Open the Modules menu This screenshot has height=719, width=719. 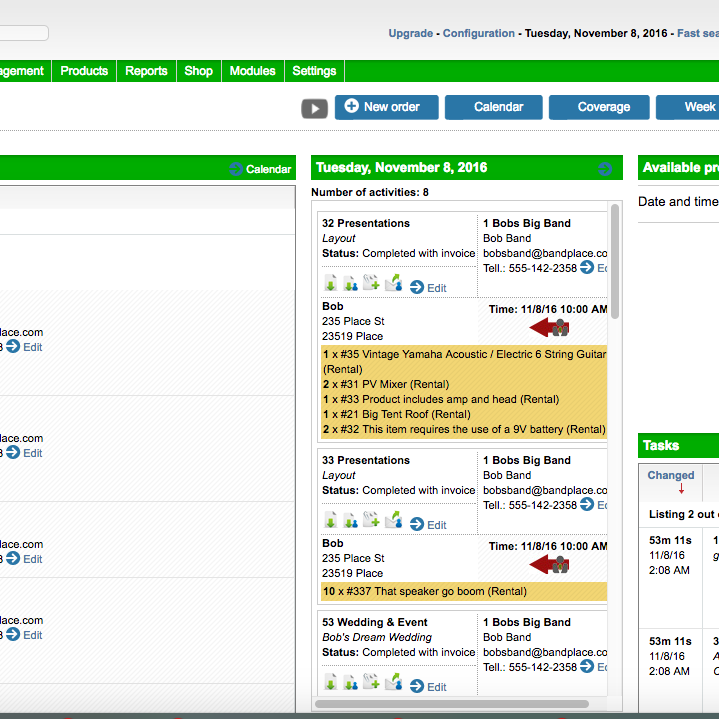[252, 71]
